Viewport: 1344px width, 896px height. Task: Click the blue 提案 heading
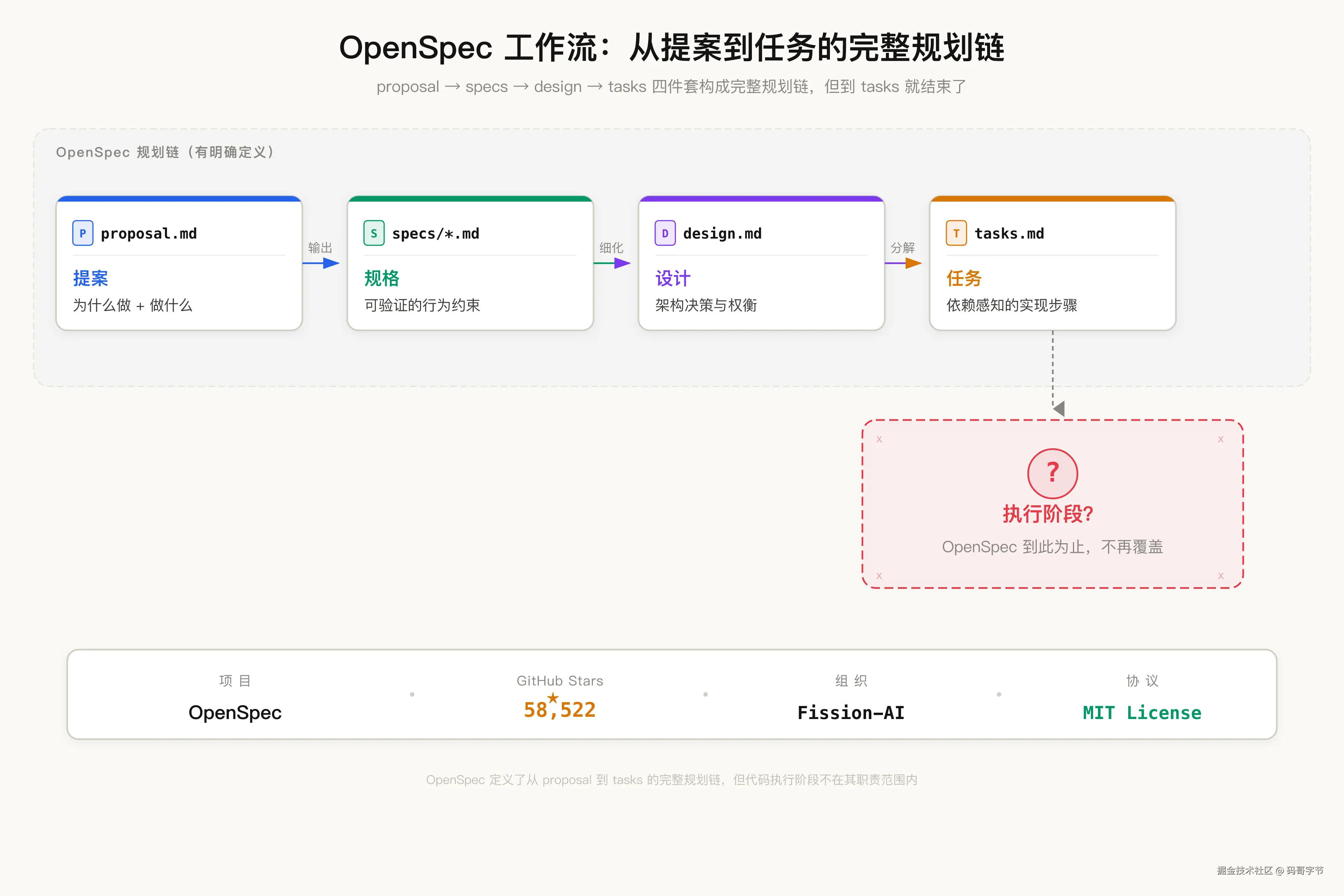90,278
